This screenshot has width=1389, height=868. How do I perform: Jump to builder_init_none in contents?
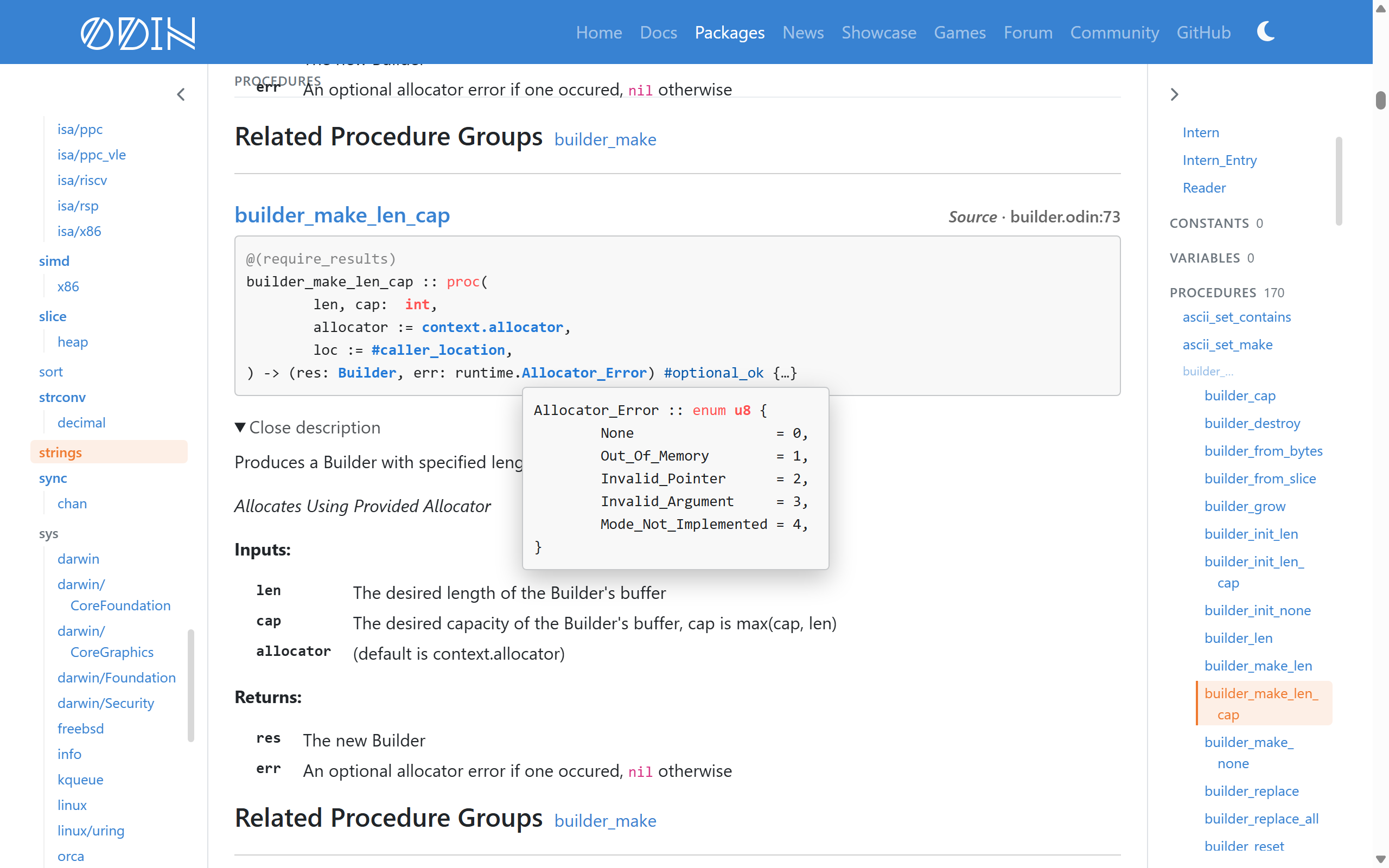1258,610
